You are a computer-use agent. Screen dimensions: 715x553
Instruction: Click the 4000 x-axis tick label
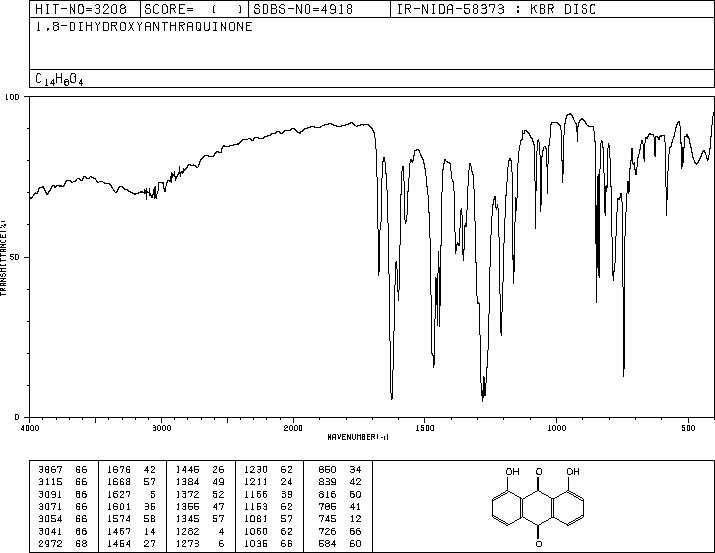point(30,428)
